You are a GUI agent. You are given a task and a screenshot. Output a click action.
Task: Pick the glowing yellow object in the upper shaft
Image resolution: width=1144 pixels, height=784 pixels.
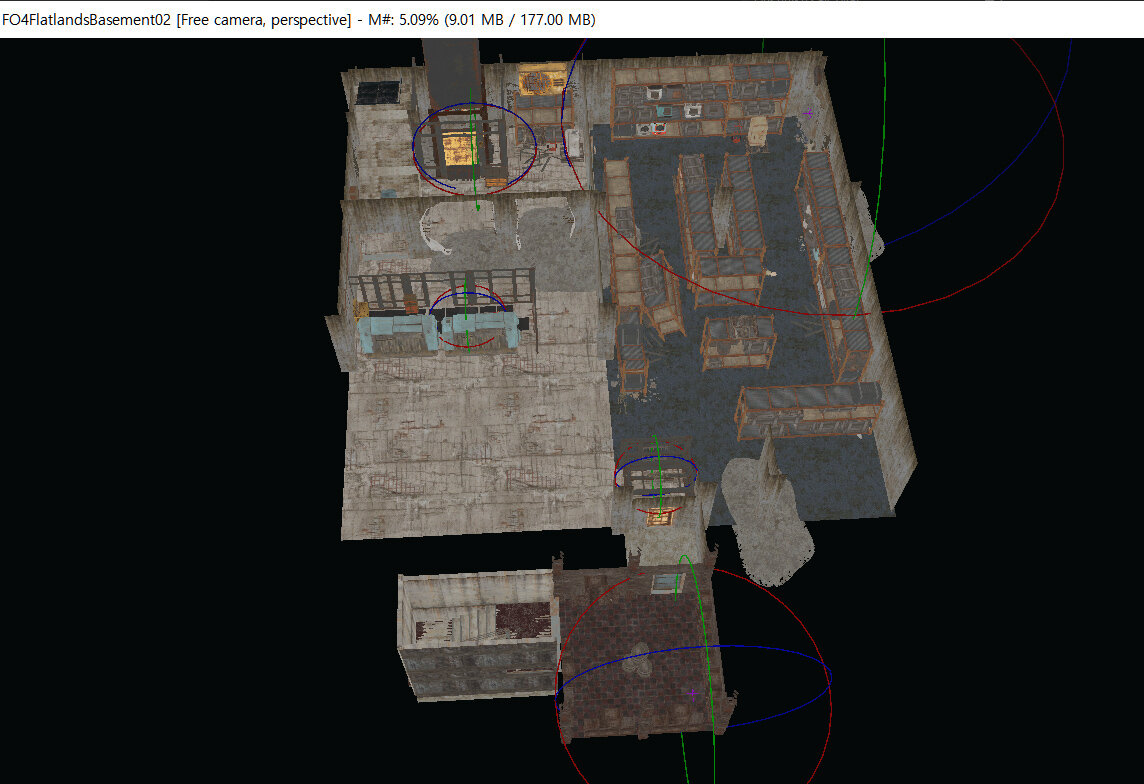click(460, 149)
